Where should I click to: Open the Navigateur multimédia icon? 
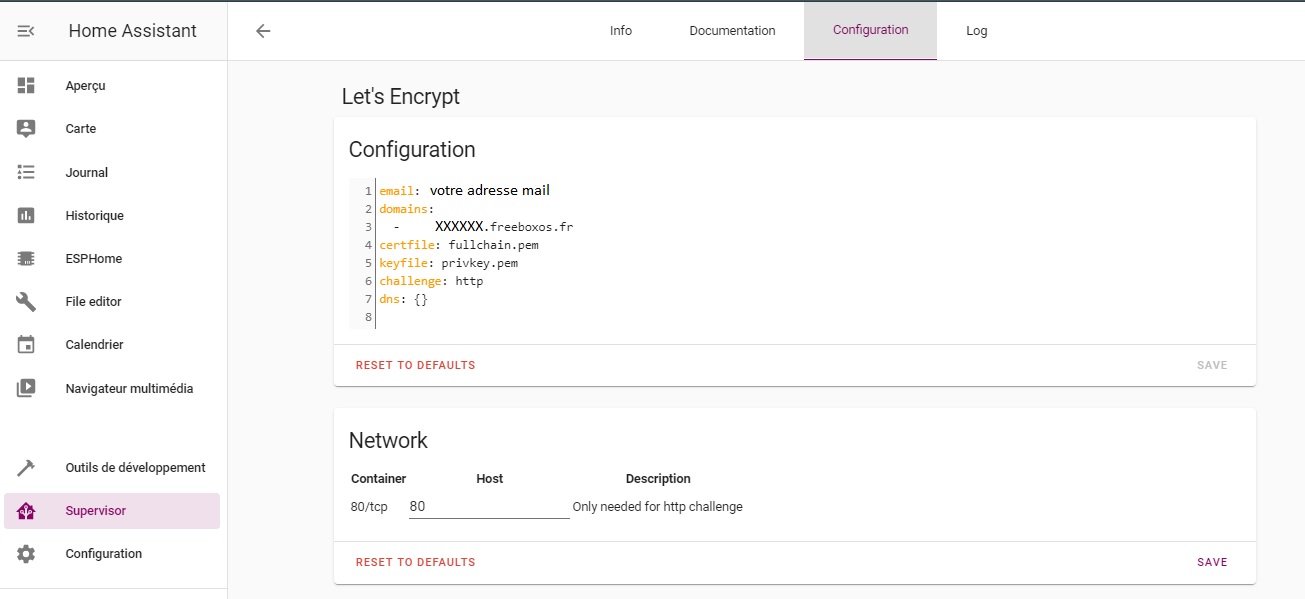[x=26, y=388]
